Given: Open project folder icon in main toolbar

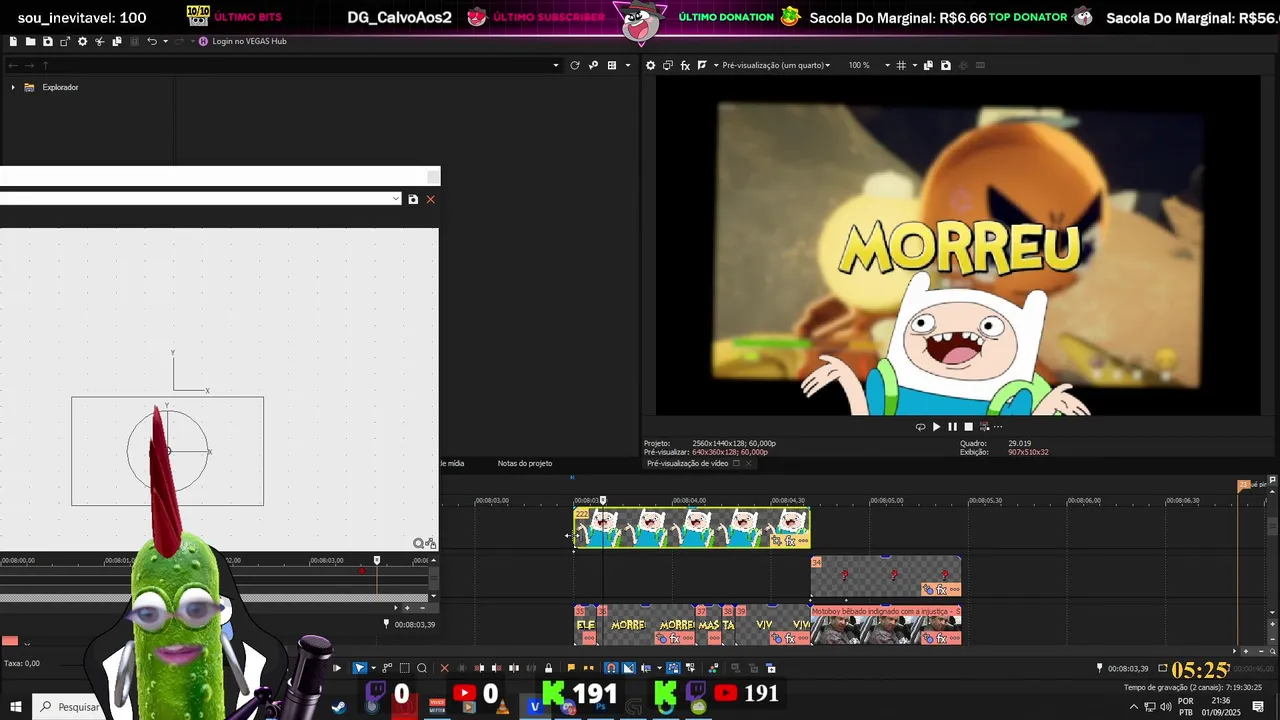Looking at the screenshot, I should (30, 41).
